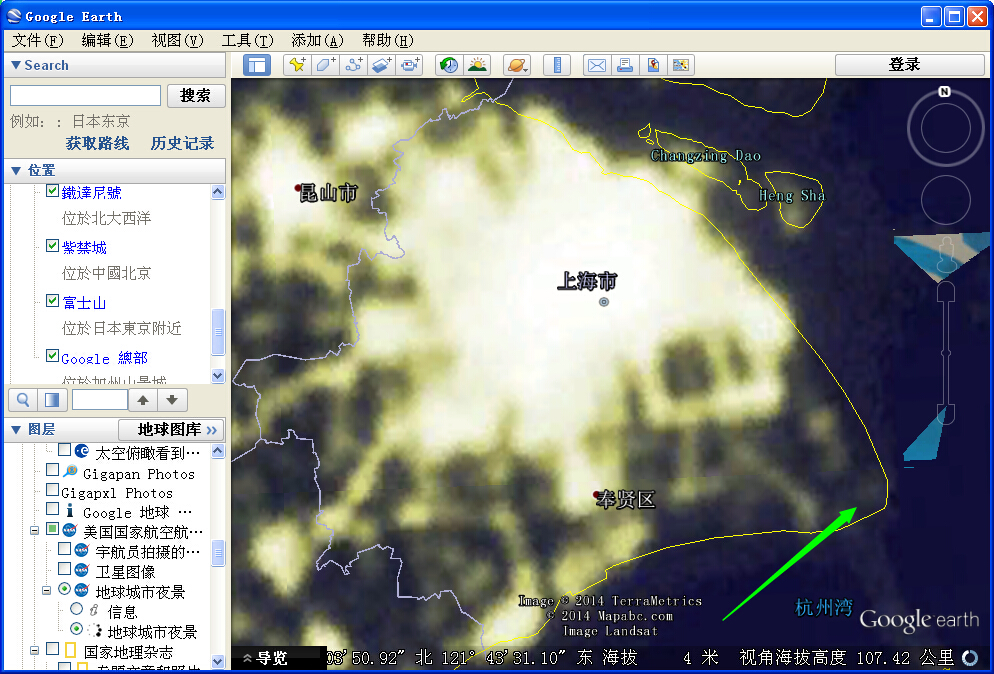Screen dimensions: 994x674
Task: Open the ruler measuring tool
Action: (x=557, y=65)
